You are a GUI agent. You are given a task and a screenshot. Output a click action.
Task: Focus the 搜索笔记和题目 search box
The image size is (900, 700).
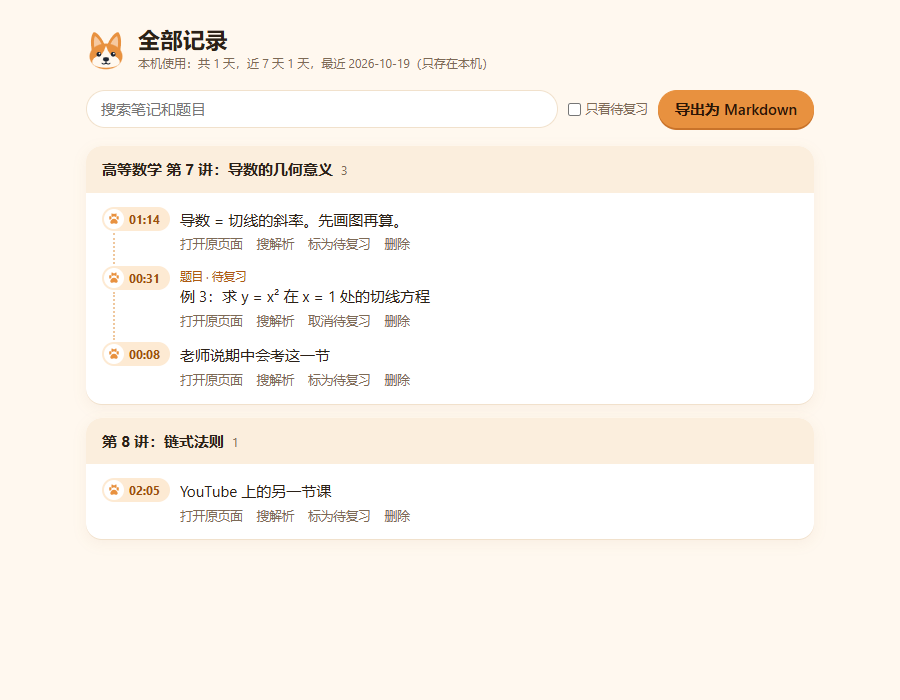pyautogui.click(x=321, y=109)
